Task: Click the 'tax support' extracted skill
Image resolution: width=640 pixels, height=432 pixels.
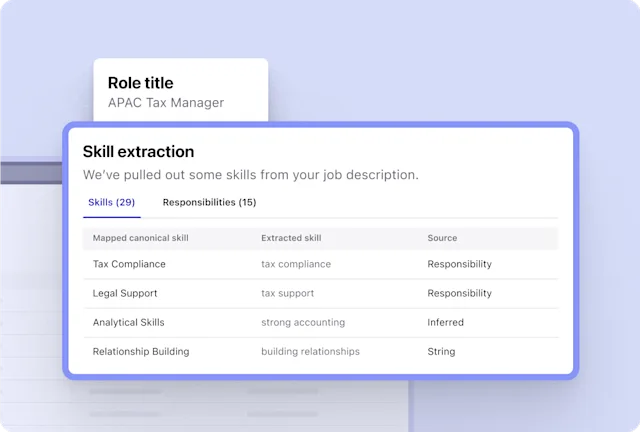Action: tap(288, 293)
